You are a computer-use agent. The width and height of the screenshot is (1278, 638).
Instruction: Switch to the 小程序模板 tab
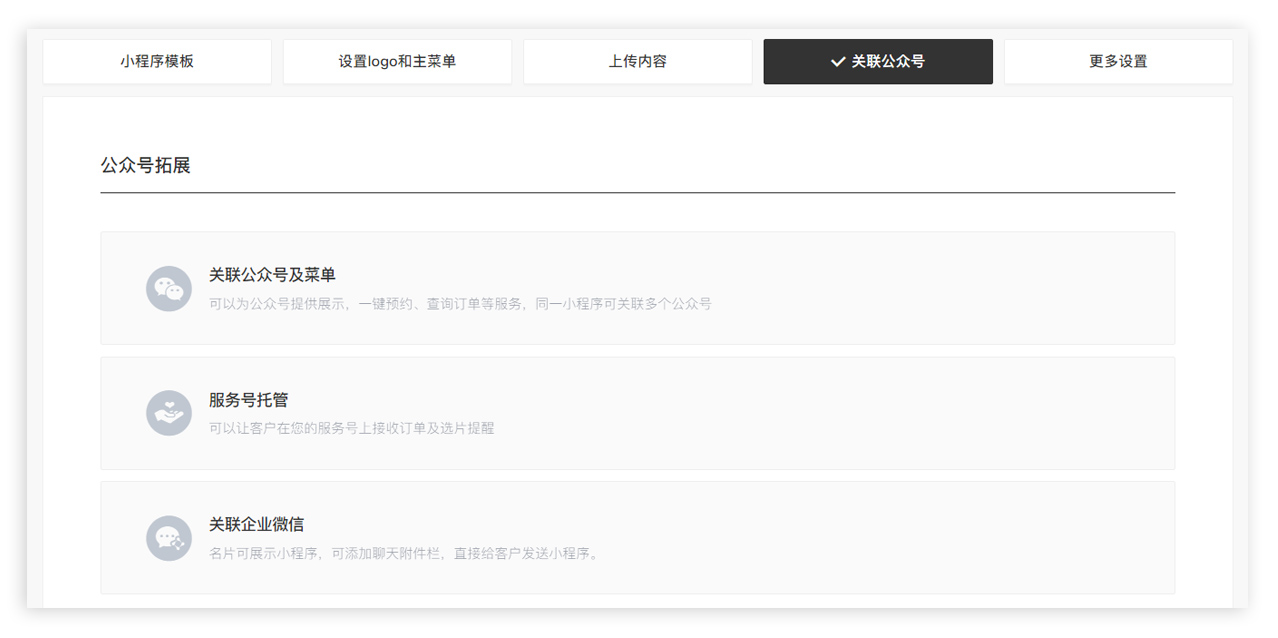coord(157,62)
